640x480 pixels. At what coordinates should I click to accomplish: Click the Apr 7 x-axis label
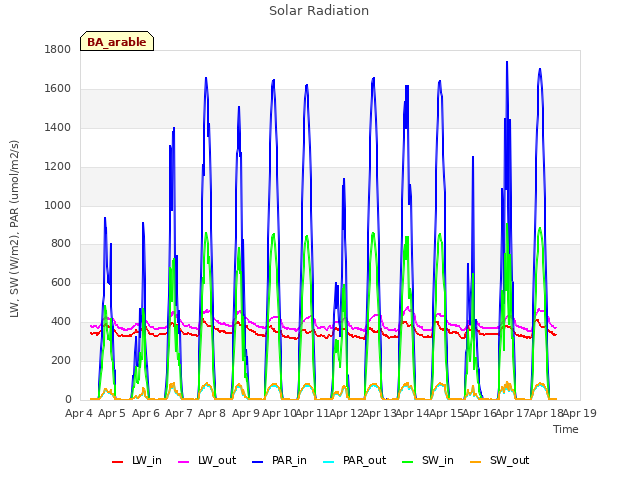pos(179,413)
